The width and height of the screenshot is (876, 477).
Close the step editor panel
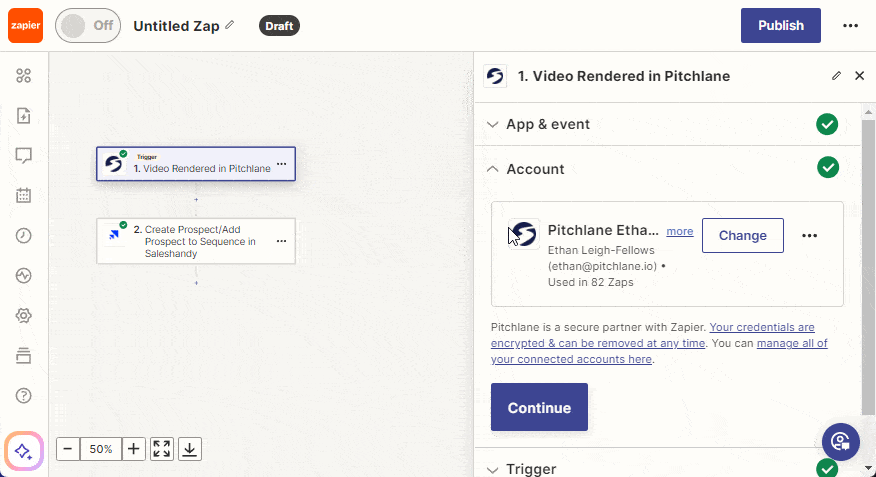point(860,75)
